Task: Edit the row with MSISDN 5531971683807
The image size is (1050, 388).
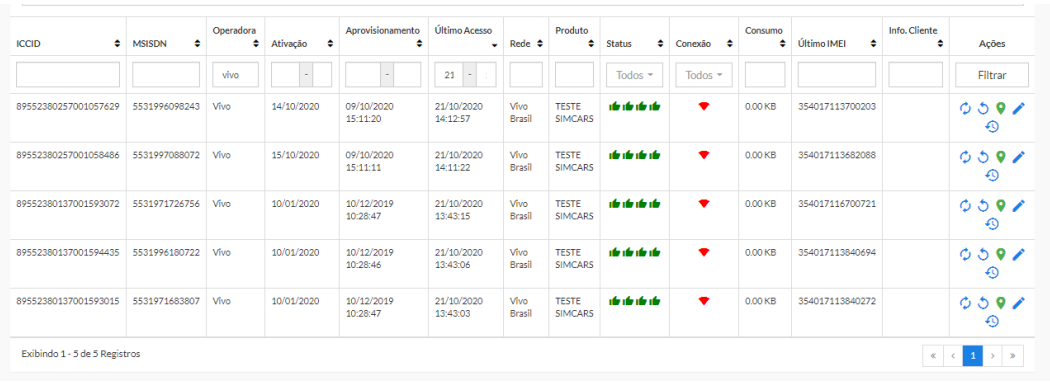Action: 1019,303
